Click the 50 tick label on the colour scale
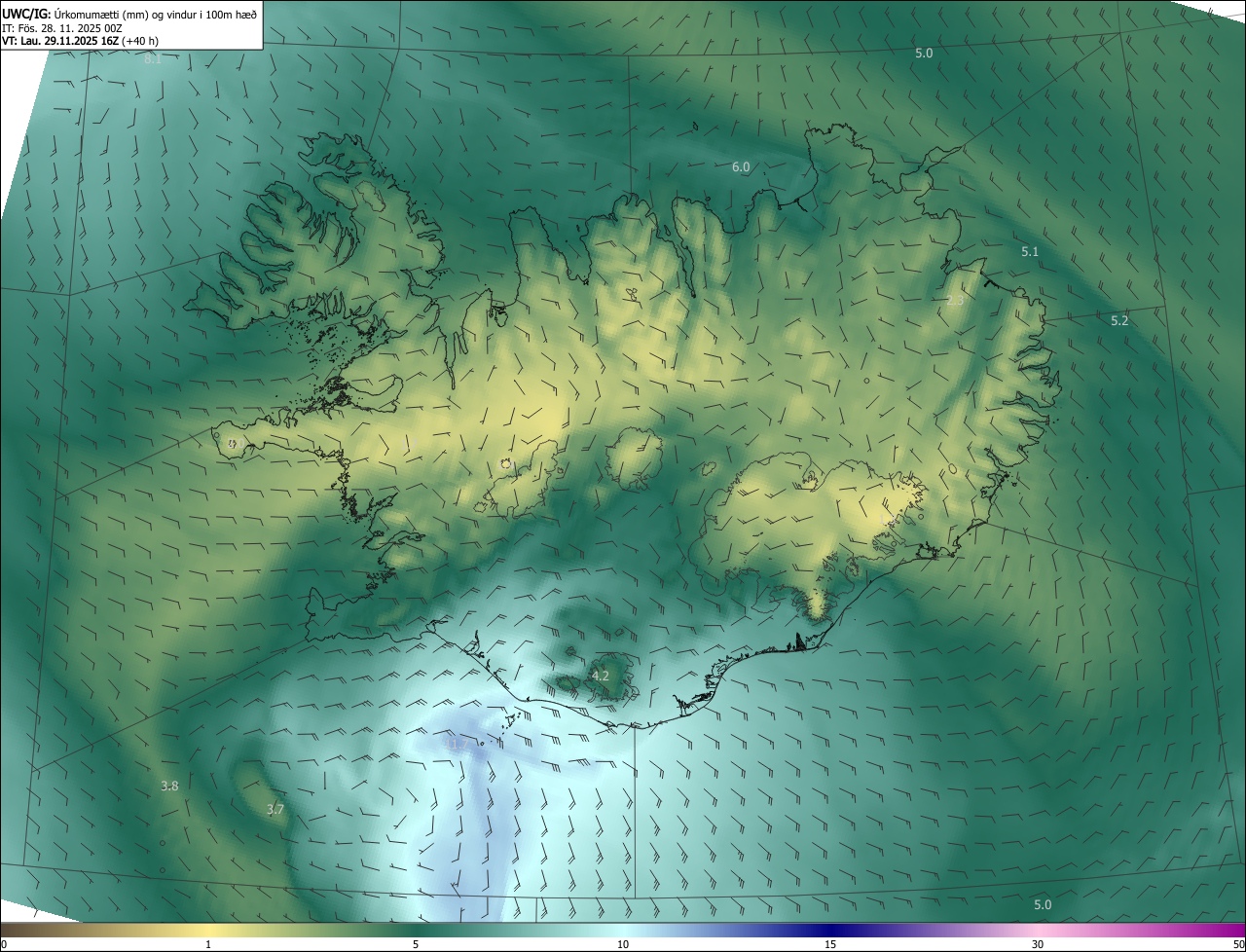This screenshot has height=952, width=1246. [x=1238, y=944]
